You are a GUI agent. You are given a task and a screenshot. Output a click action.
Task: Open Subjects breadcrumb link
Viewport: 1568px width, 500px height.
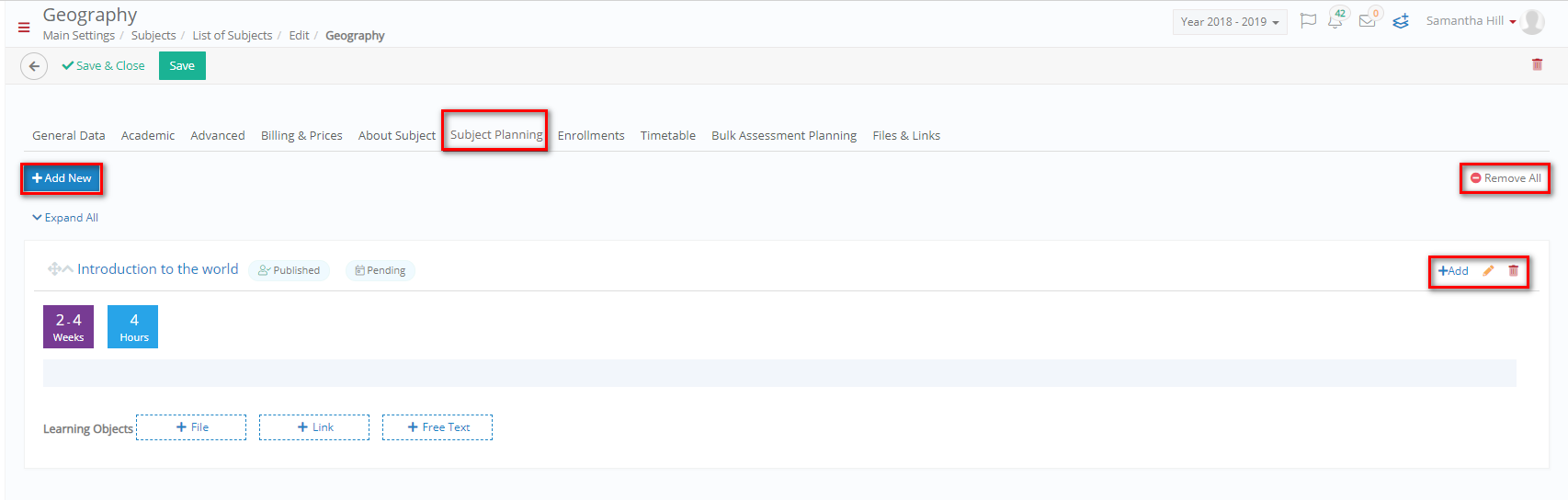point(153,36)
